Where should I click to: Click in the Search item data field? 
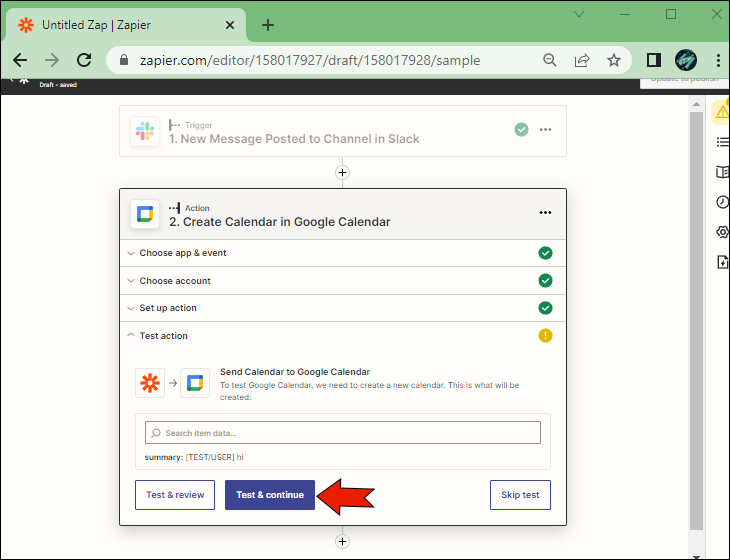pos(343,433)
